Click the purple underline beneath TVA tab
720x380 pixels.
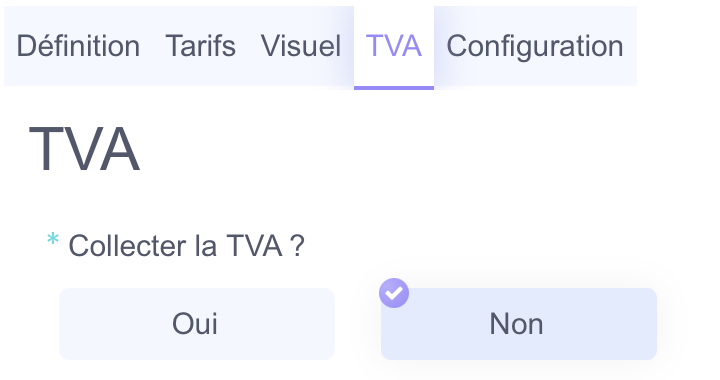[394, 88]
